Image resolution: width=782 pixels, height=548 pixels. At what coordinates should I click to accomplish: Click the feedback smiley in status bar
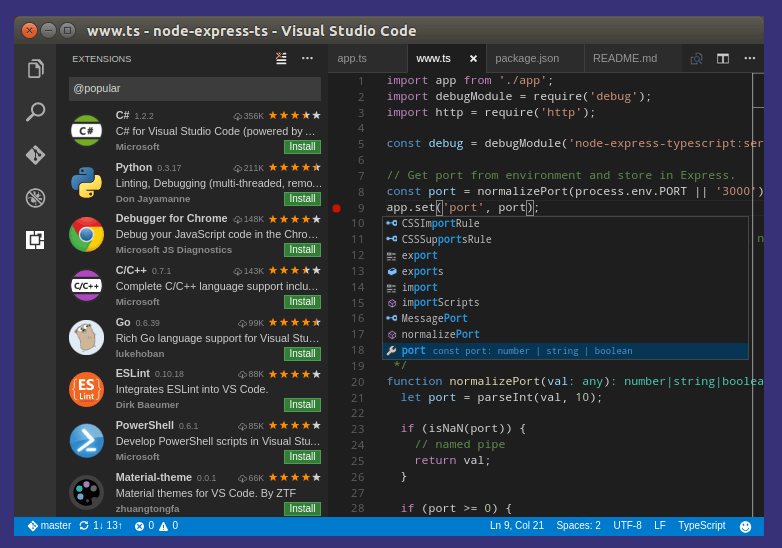[745, 526]
